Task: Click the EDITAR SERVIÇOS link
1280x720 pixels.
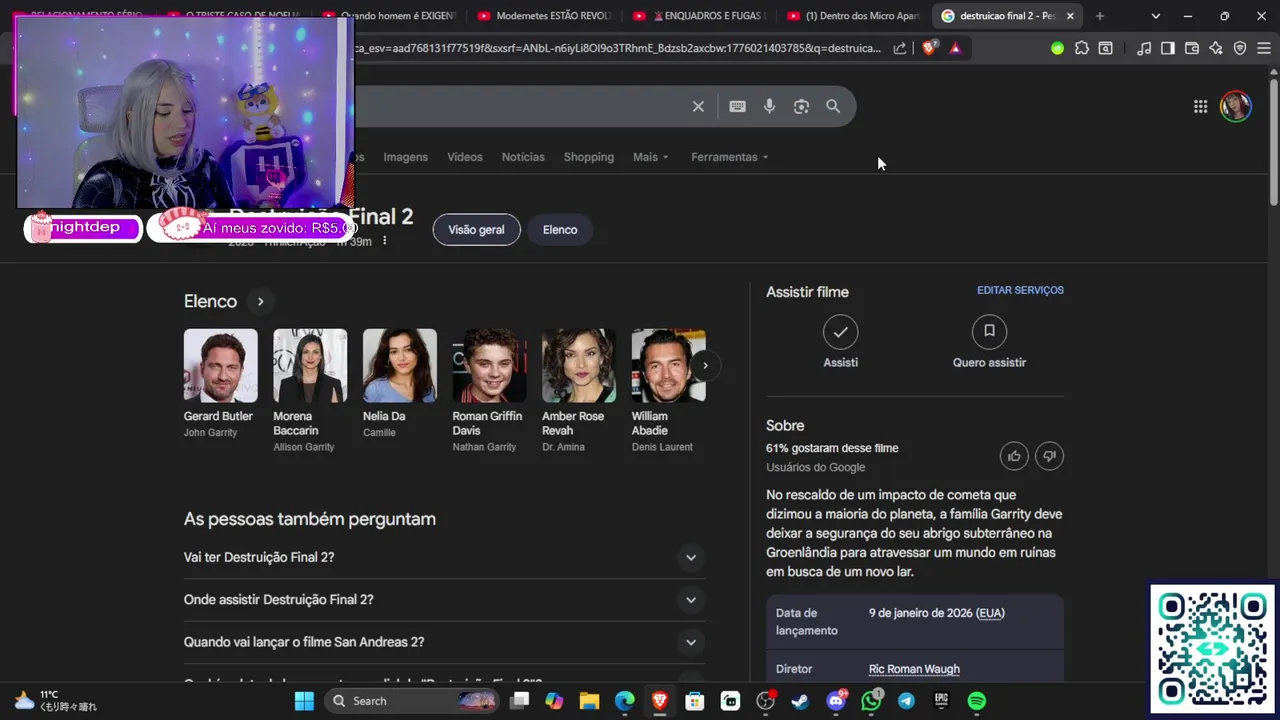Action: pos(1020,290)
